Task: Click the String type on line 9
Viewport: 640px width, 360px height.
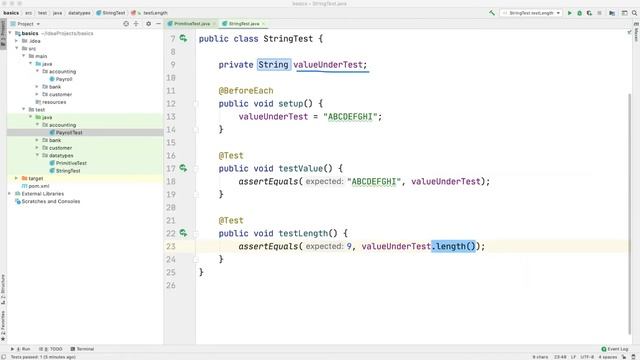Action: pos(273,64)
